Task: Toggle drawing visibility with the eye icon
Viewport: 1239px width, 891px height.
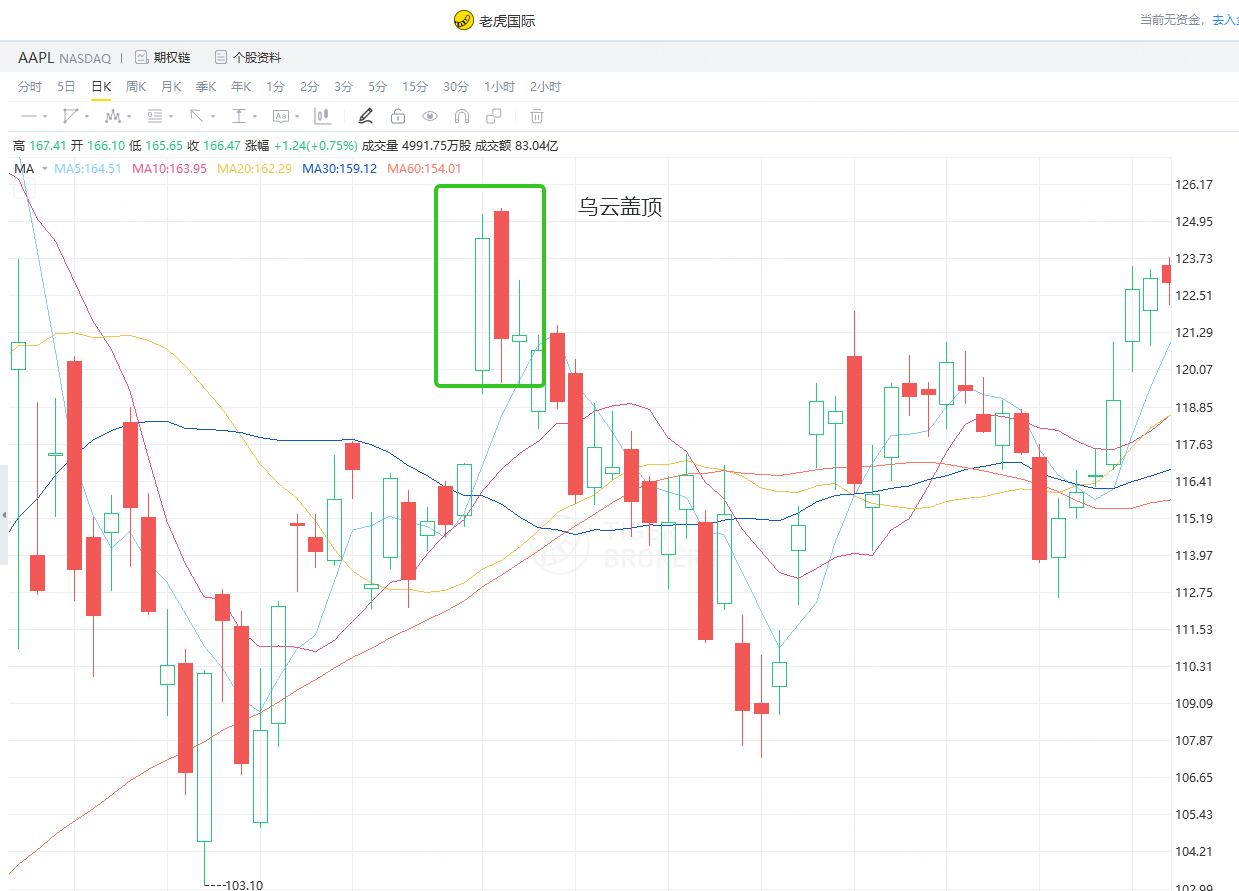Action: [x=430, y=116]
